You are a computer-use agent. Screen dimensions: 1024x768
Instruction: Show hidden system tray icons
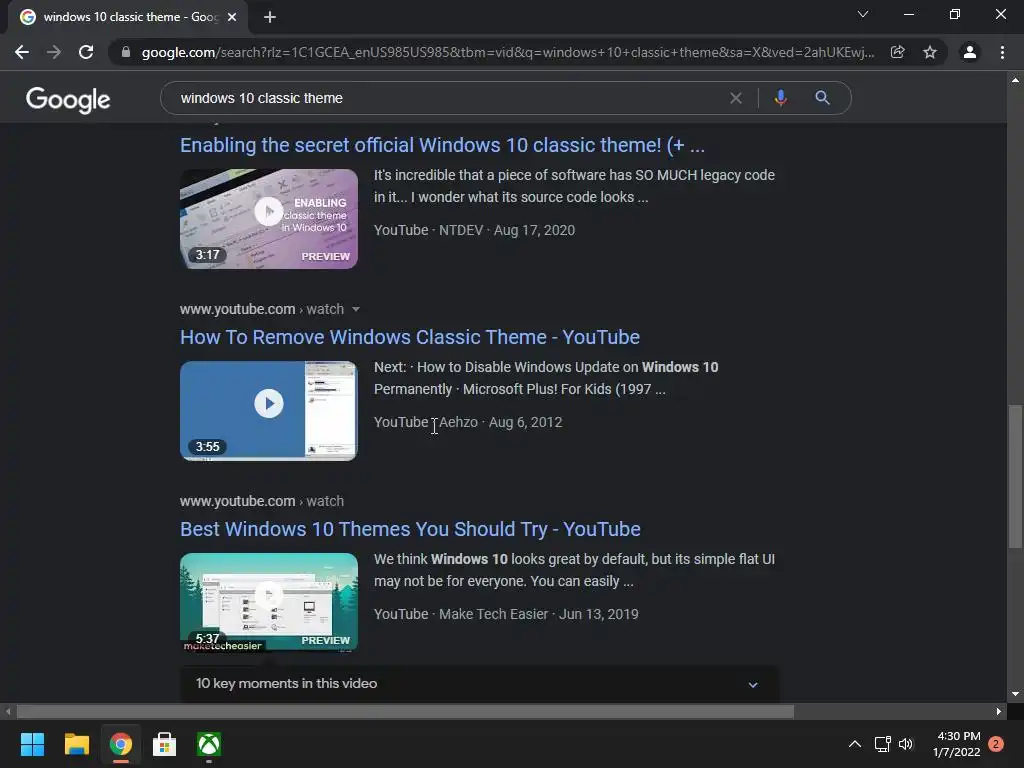click(854, 744)
